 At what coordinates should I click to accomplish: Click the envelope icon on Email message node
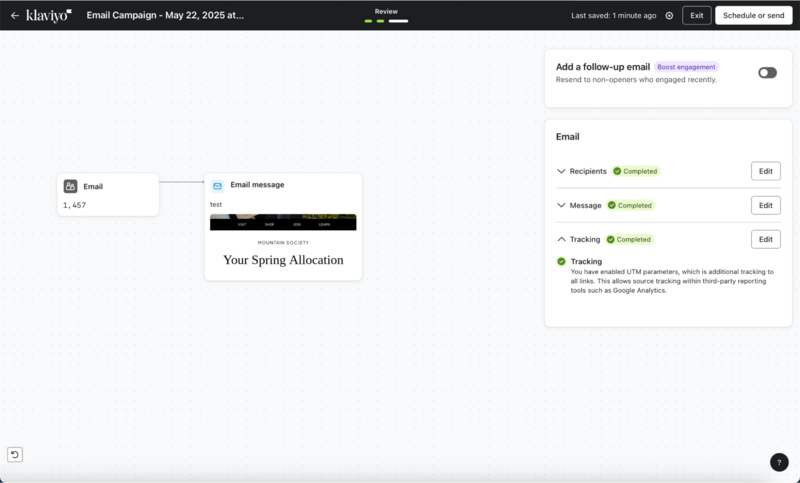(x=217, y=185)
